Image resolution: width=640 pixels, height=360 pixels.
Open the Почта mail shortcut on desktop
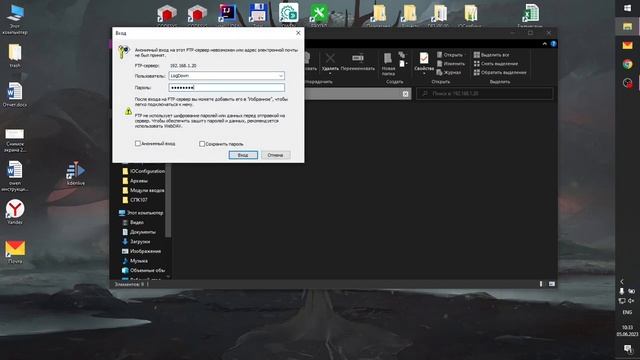pos(15,251)
